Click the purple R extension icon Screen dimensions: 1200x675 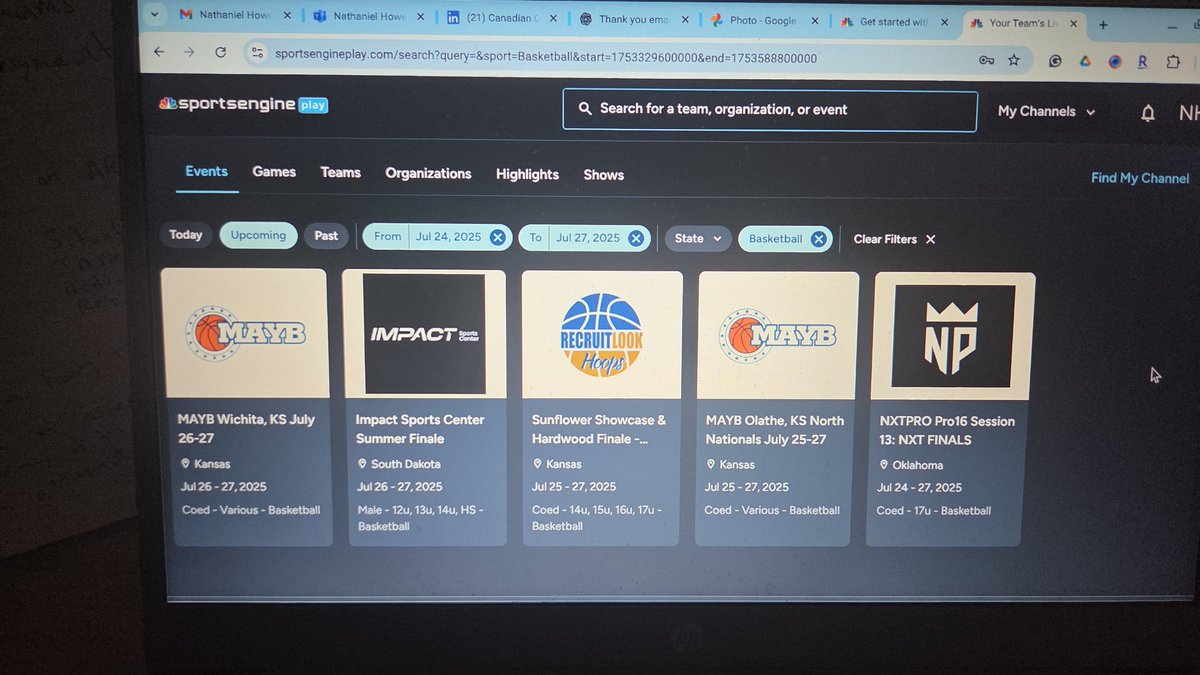(1143, 61)
